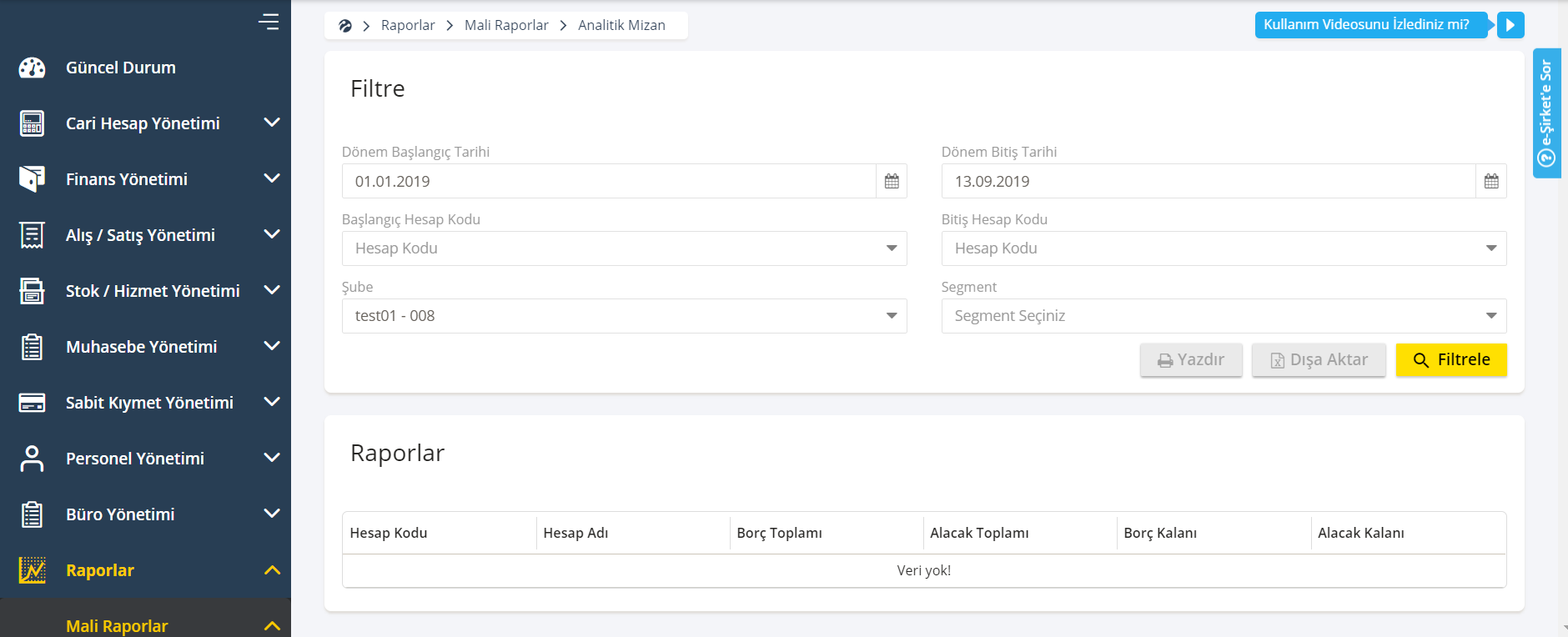Open Finans Yönetimi menu
This screenshot has height=637, width=1568.
click(127, 179)
